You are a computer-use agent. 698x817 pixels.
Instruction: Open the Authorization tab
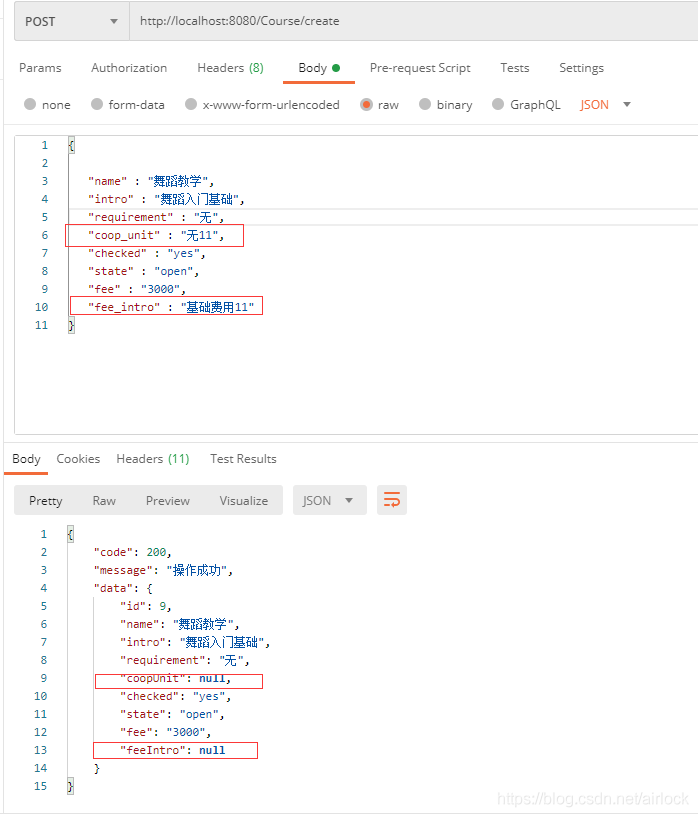click(x=129, y=68)
